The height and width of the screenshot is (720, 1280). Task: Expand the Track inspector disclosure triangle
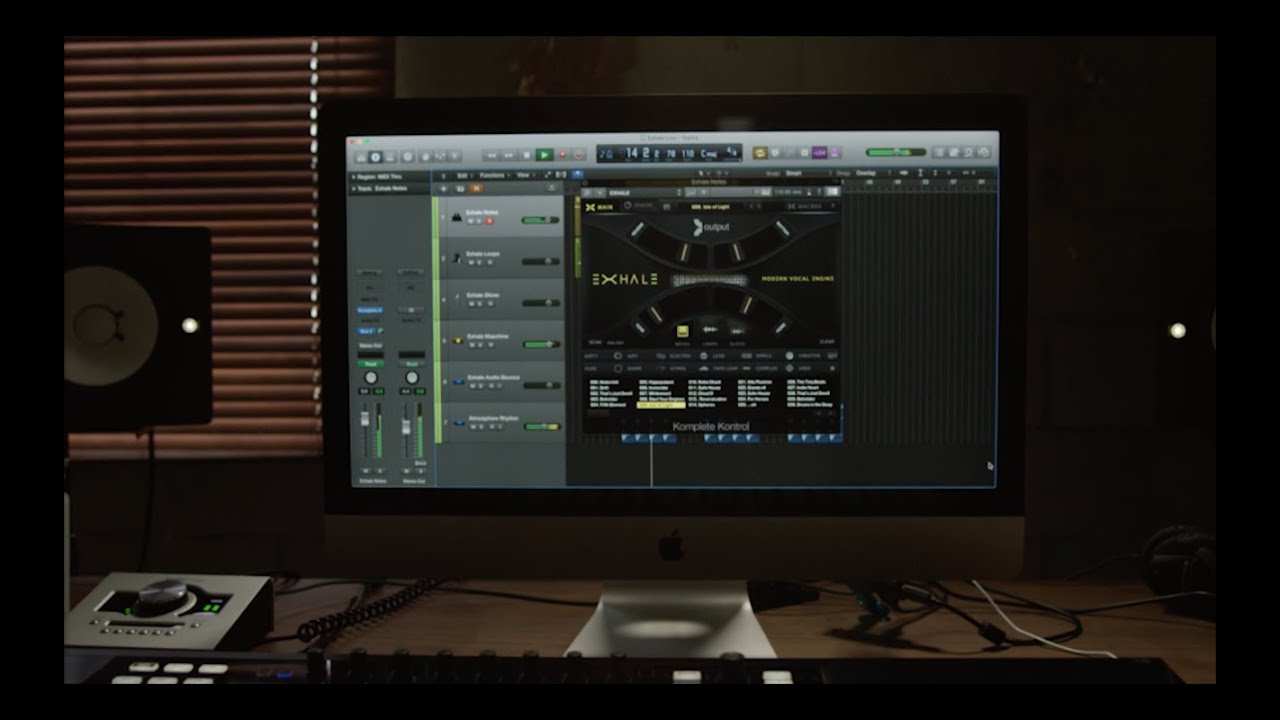pos(352,187)
